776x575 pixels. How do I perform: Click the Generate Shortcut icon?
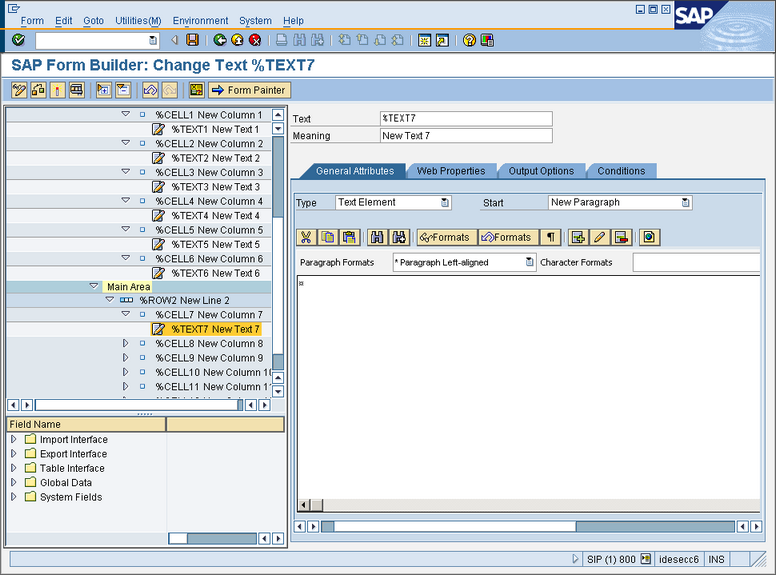pyautogui.click(x=442, y=40)
